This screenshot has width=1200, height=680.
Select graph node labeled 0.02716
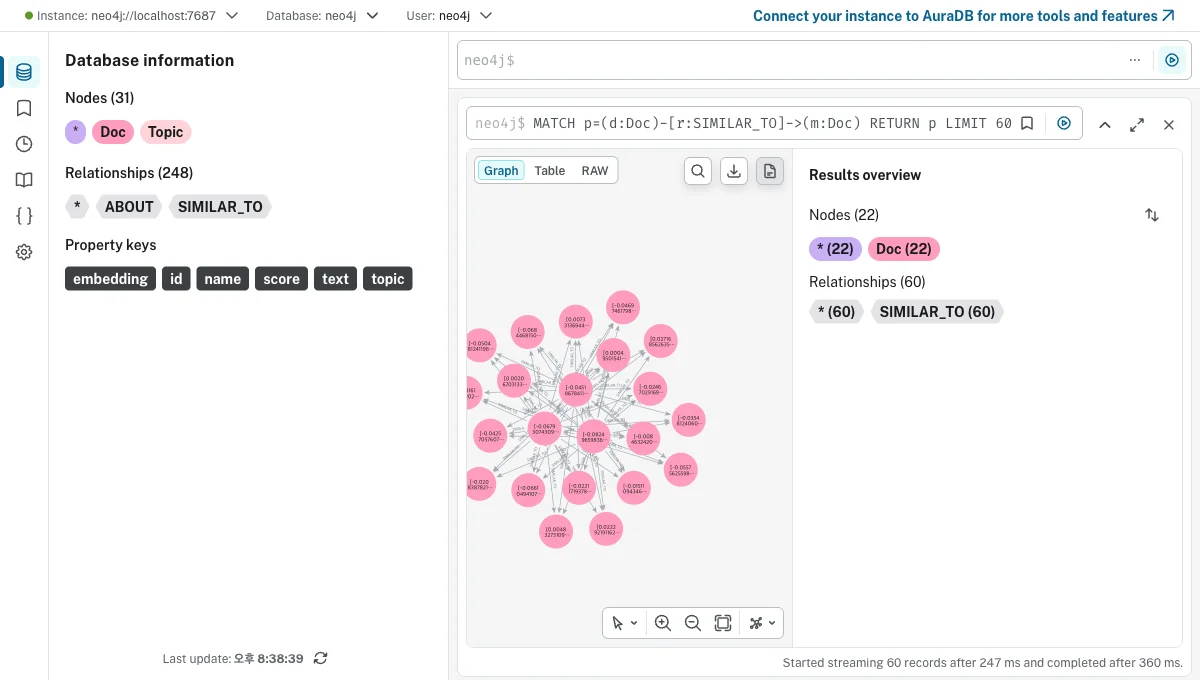click(x=660, y=342)
